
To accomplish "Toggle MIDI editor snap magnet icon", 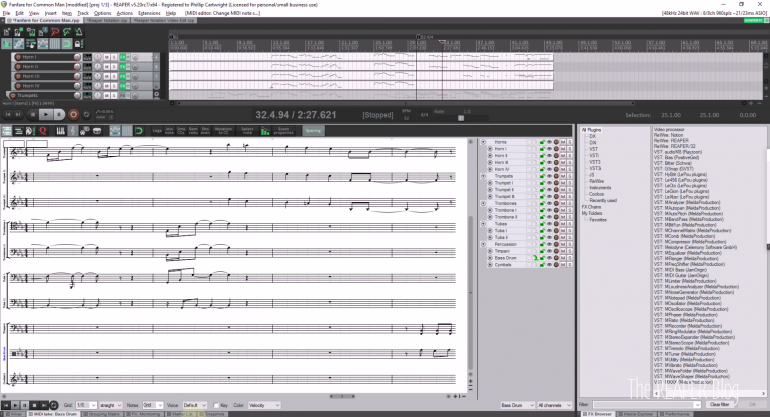I will [x=139, y=131].
